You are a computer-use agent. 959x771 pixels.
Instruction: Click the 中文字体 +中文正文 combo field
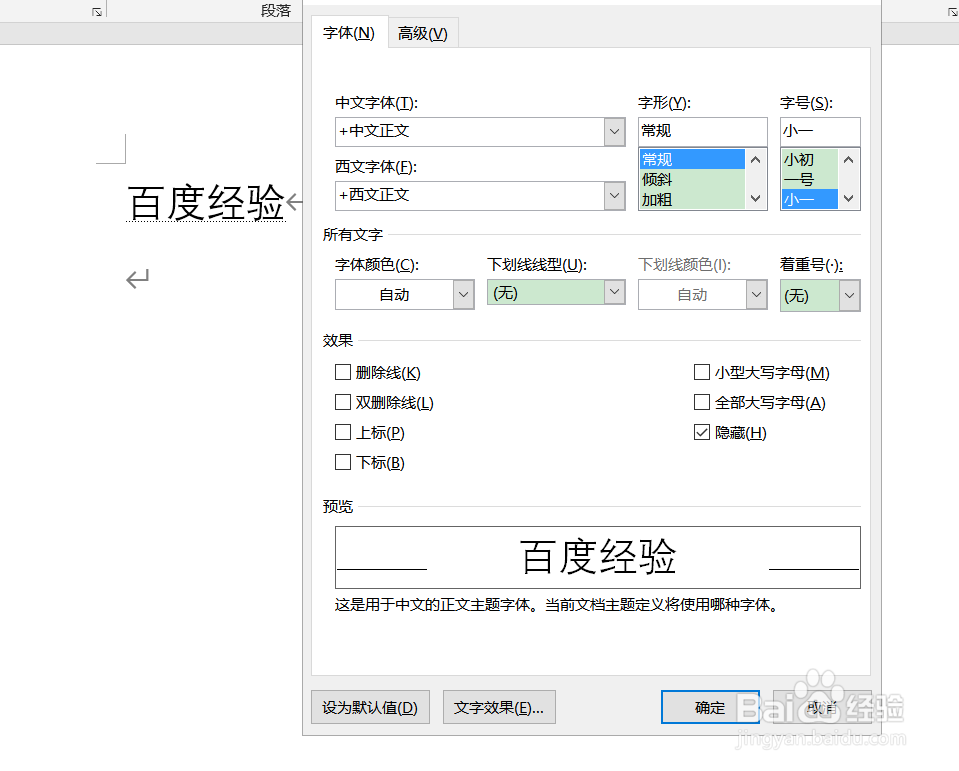[480, 131]
